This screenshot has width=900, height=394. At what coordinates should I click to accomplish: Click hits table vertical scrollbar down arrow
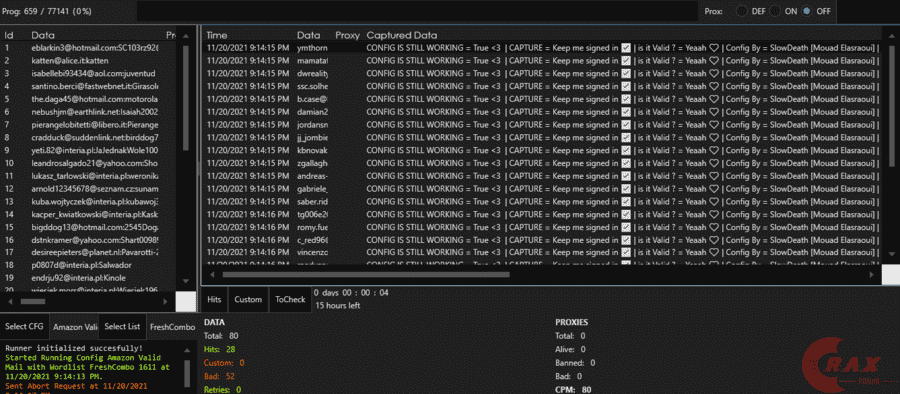891,253
